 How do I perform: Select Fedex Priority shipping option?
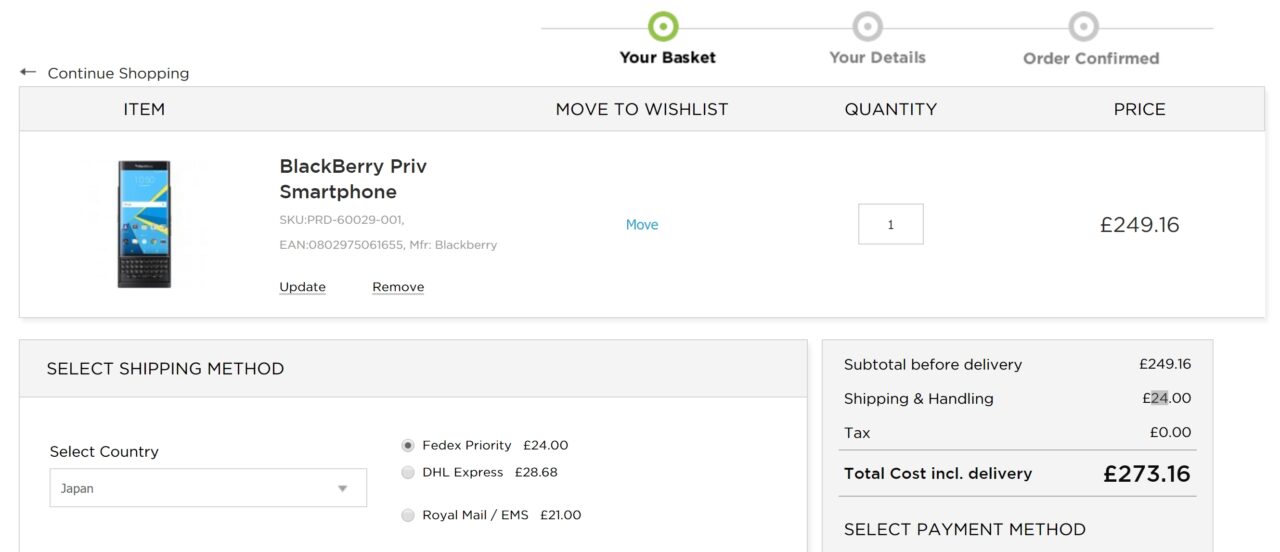[408, 445]
